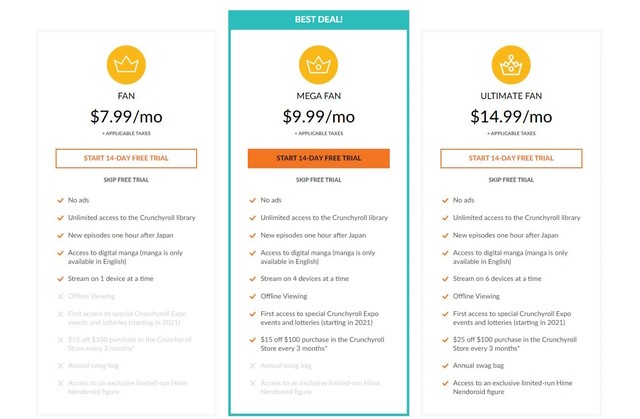Click the Ultimate Fan Annual swag bag checkmark
Viewport: 640px width, 419px height.
click(445, 366)
